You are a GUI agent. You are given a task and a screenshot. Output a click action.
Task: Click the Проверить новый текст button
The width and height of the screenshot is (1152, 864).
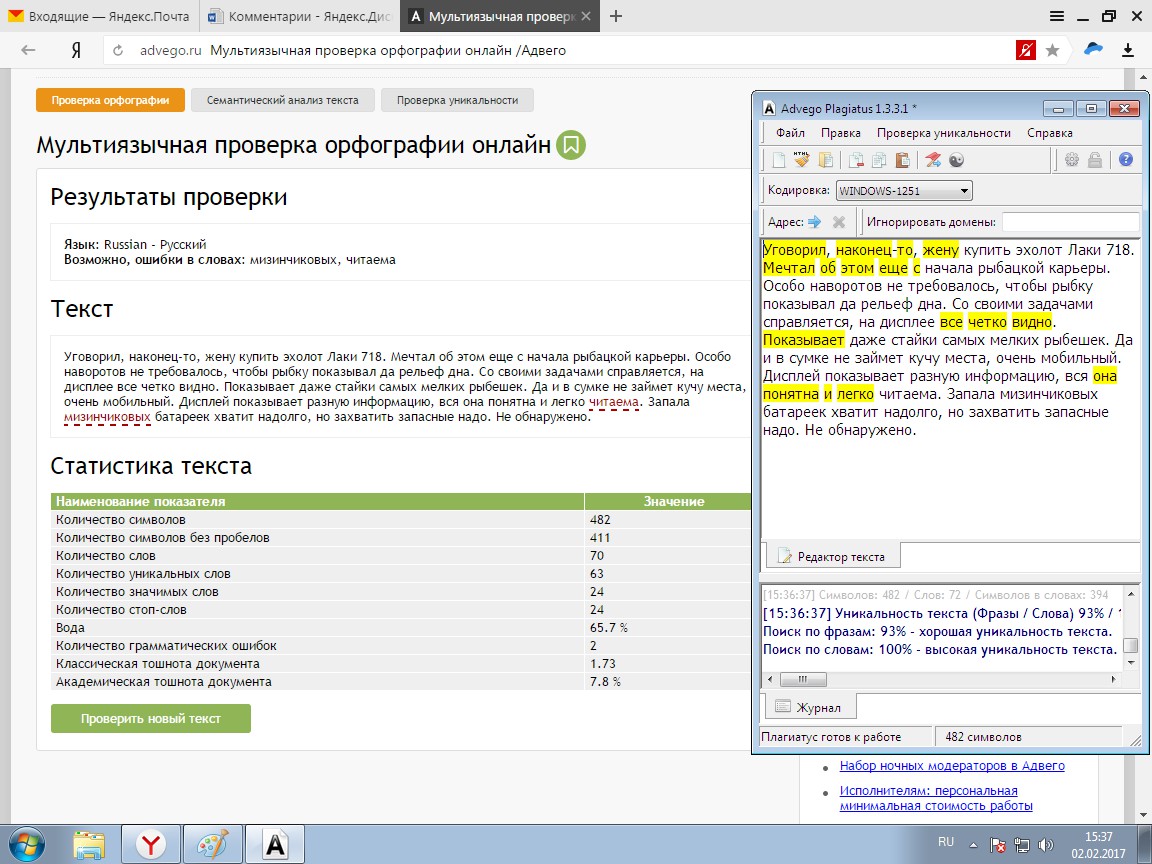coord(151,719)
